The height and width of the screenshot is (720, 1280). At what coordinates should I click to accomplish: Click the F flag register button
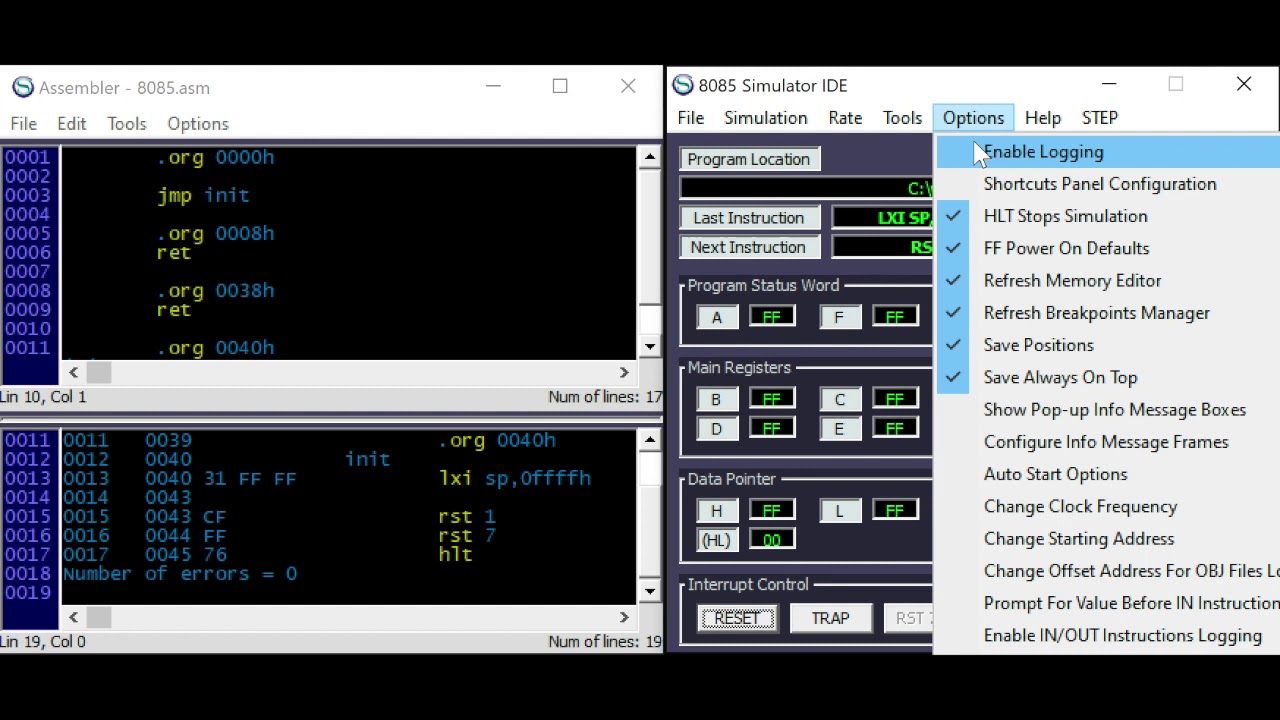pos(838,318)
